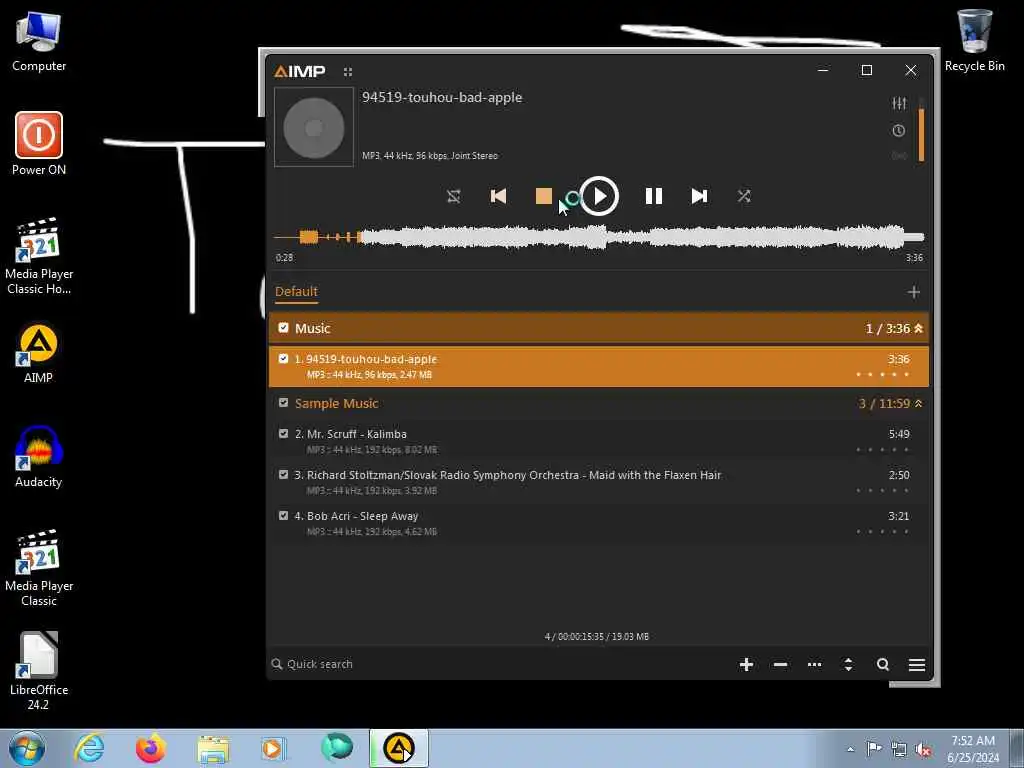Open the hamburger playlist menu
This screenshot has height=768, width=1024.
[917, 664]
